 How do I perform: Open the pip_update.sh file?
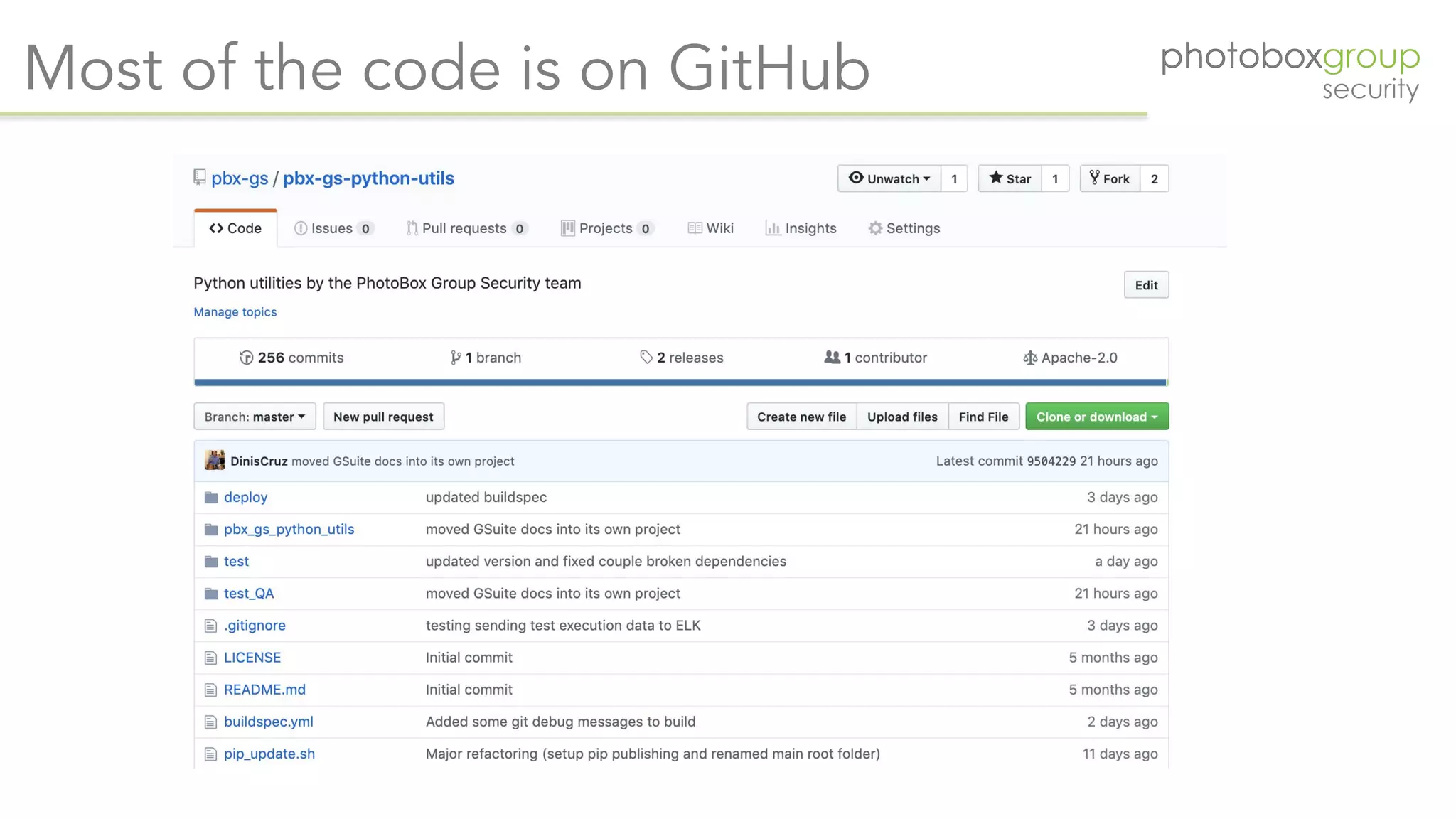pyautogui.click(x=269, y=754)
